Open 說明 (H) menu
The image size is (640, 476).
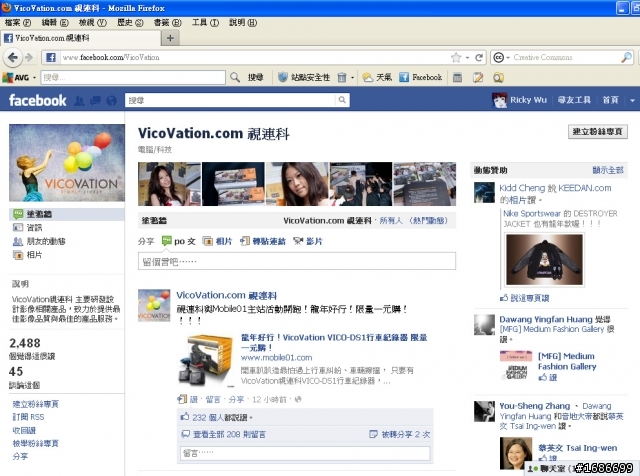(x=243, y=23)
